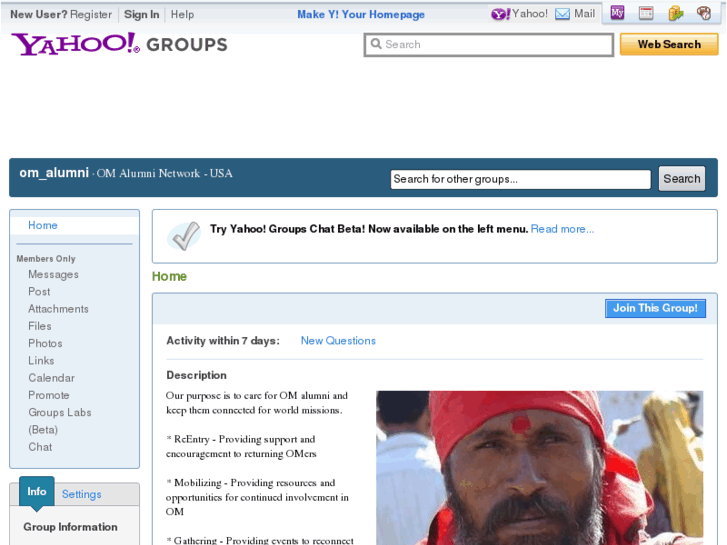727x545 pixels.
Task: Open Calendar in the sidebar menu
Action: tap(51, 378)
